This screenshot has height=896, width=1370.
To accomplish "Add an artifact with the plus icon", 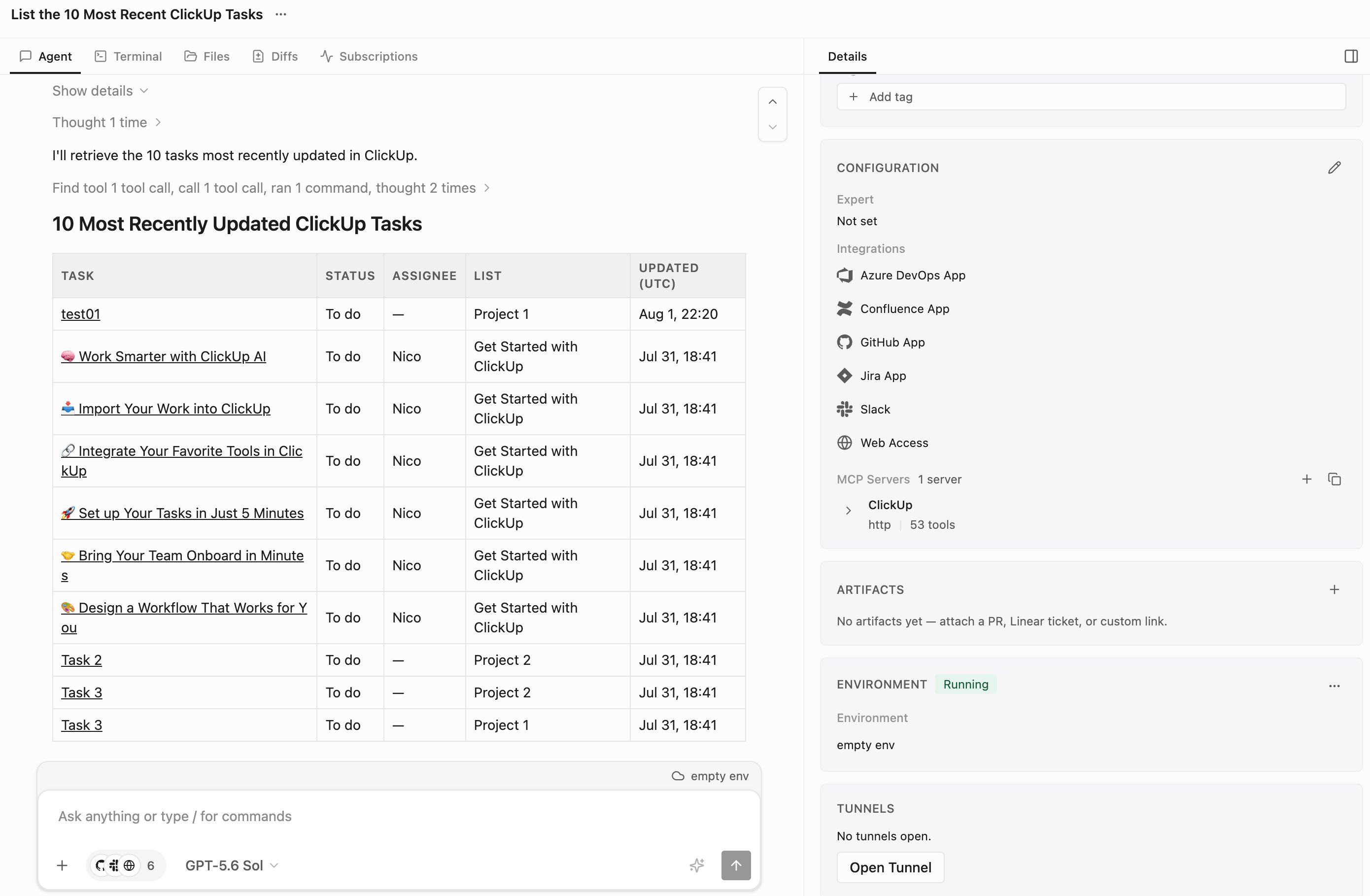I will 1335,589.
